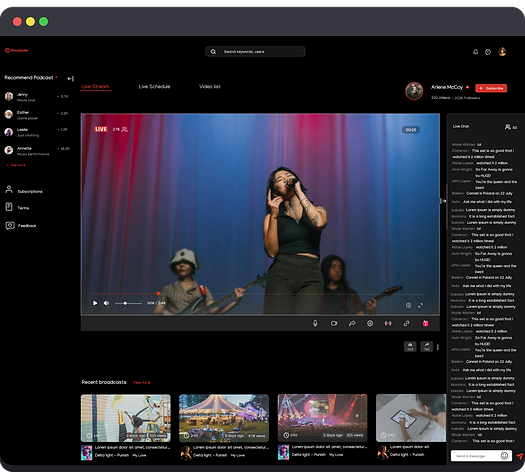Toggle the camera icon below the video
This screenshot has height=472, width=525.
pyautogui.click(x=334, y=323)
